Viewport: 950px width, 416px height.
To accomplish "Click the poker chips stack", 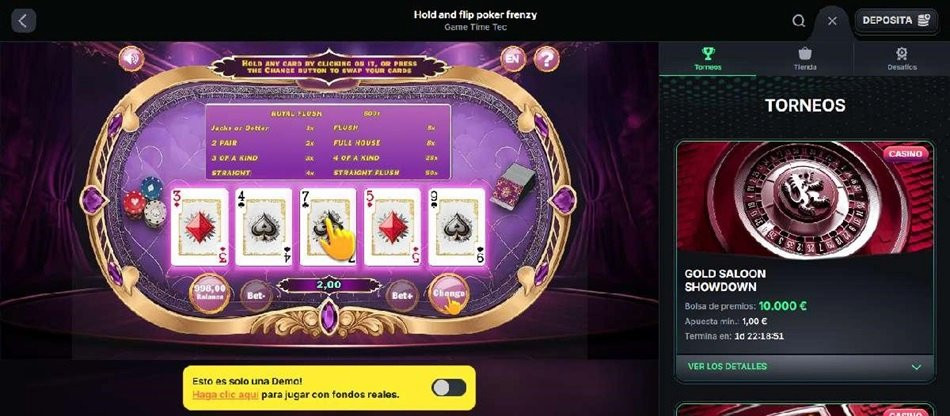I will coord(145,202).
